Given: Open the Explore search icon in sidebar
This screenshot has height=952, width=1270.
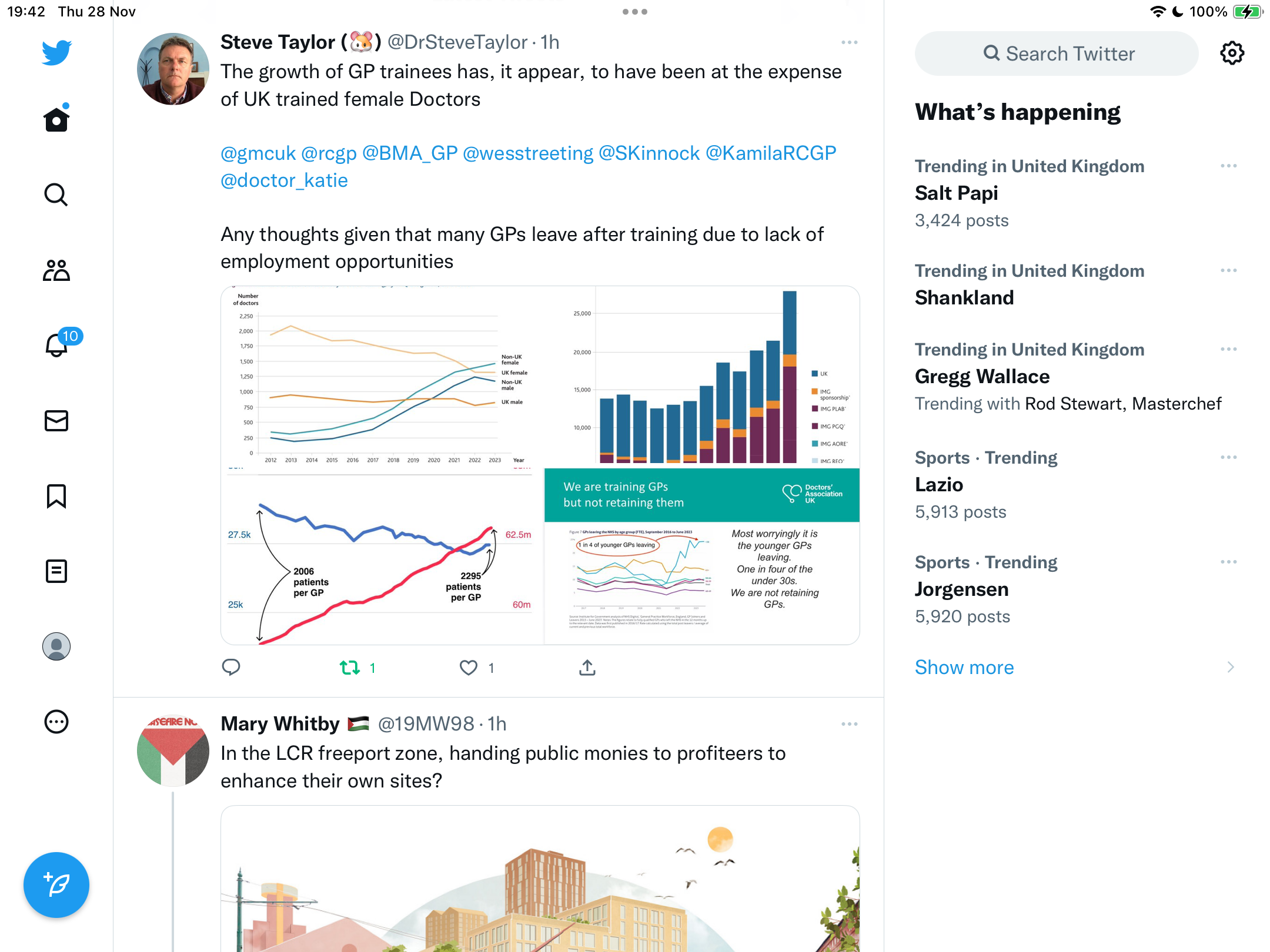Looking at the screenshot, I should tap(56, 195).
